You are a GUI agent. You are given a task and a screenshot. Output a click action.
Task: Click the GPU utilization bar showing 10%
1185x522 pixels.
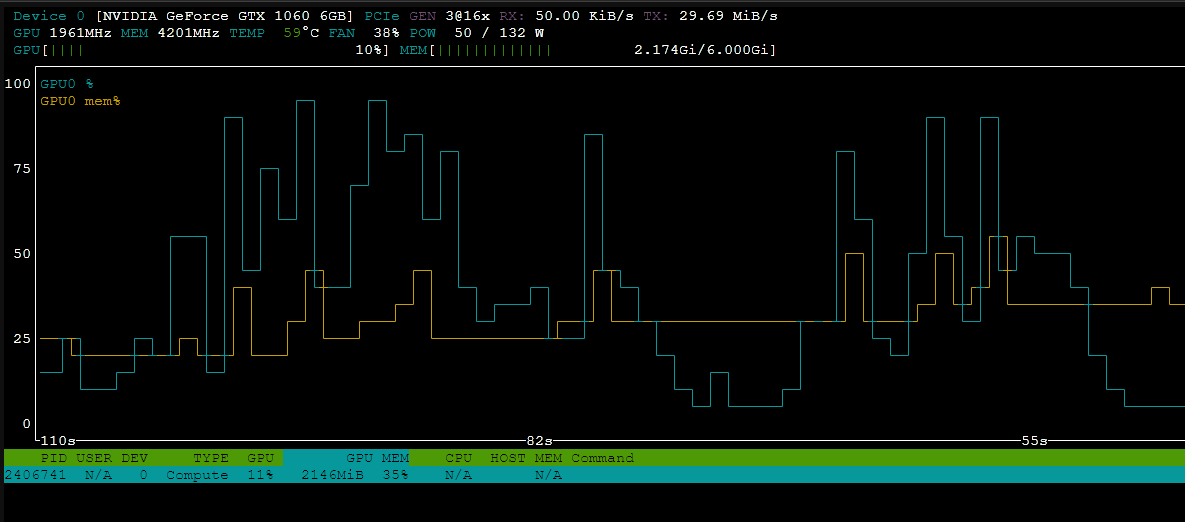click(x=201, y=51)
